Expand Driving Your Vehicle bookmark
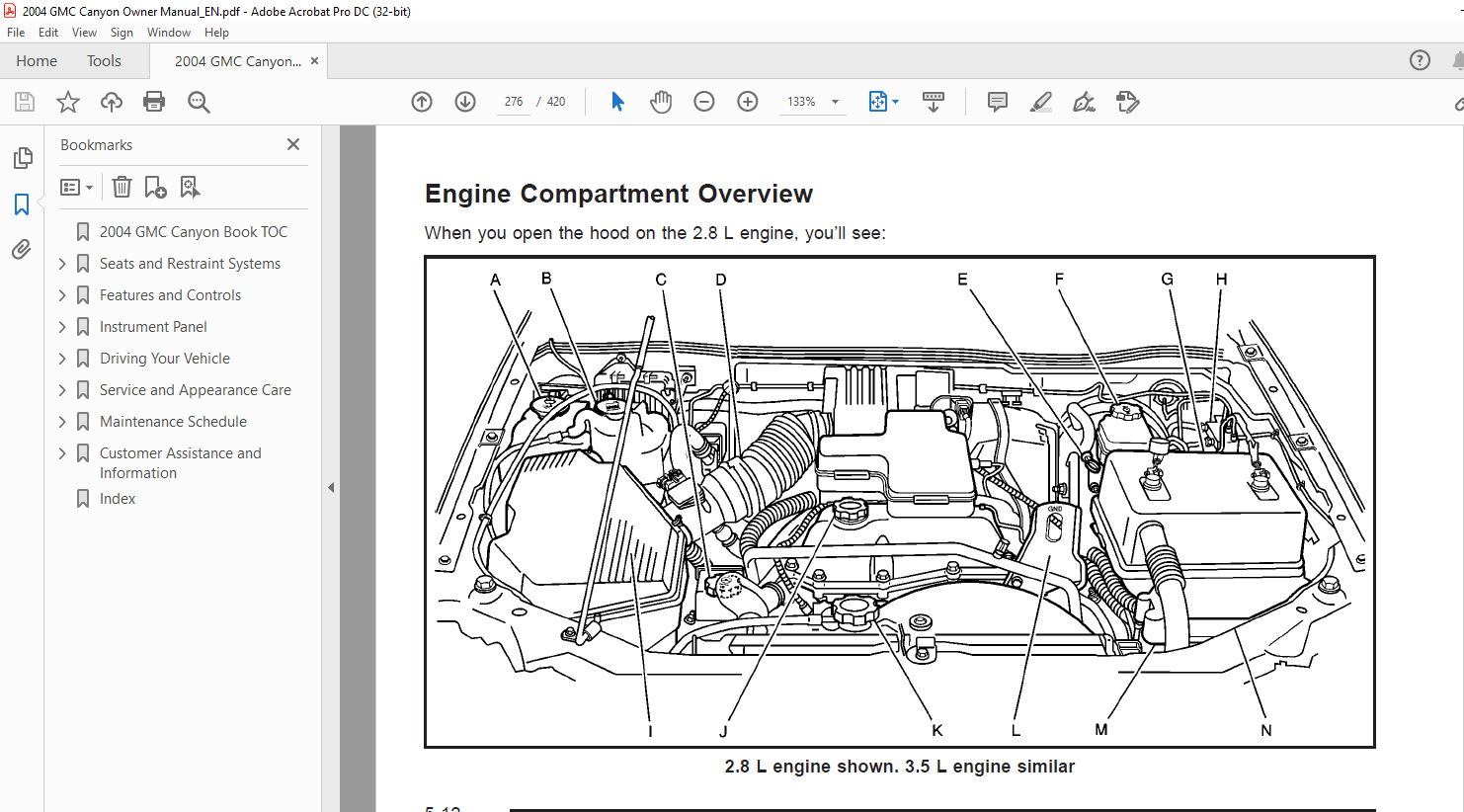This screenshot has height=812, width=1464. (x=62, y=359)
